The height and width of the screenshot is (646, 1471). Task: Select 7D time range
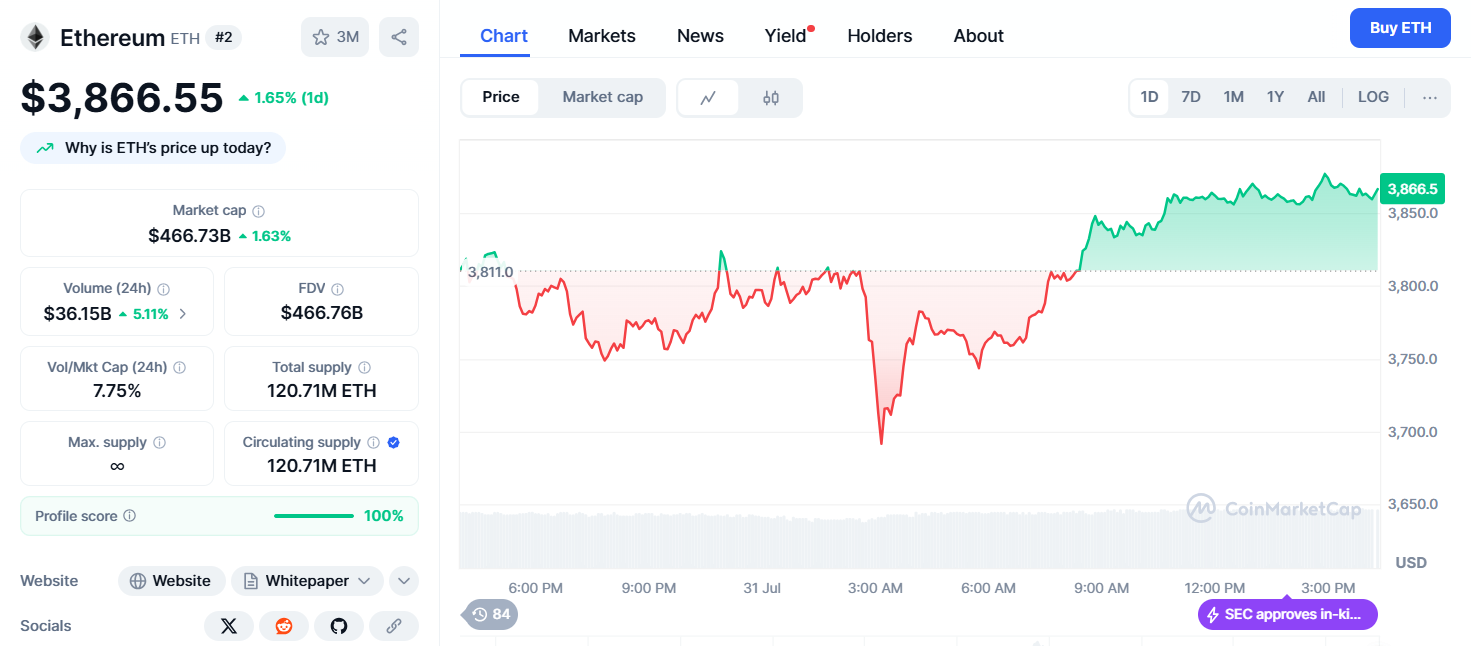tap(1191, 97)
